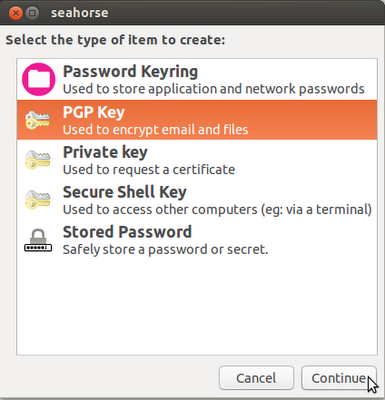The image size is (385, 400).
Task: Click the Secure Shell Key icon
Action: tap(37, 200)
